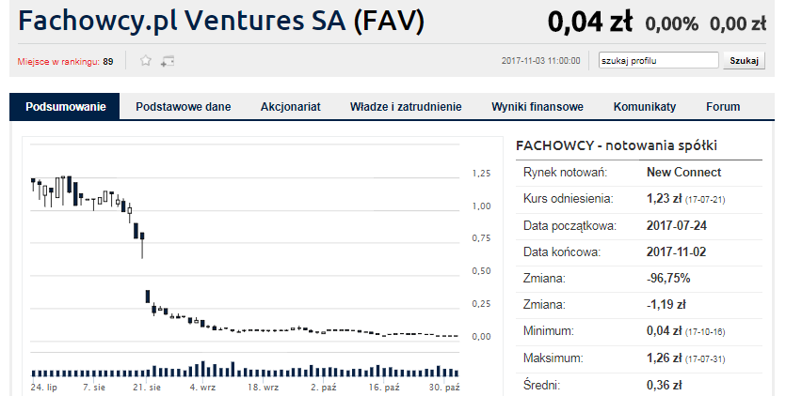Focus the szukaj profilu search field

659,61
